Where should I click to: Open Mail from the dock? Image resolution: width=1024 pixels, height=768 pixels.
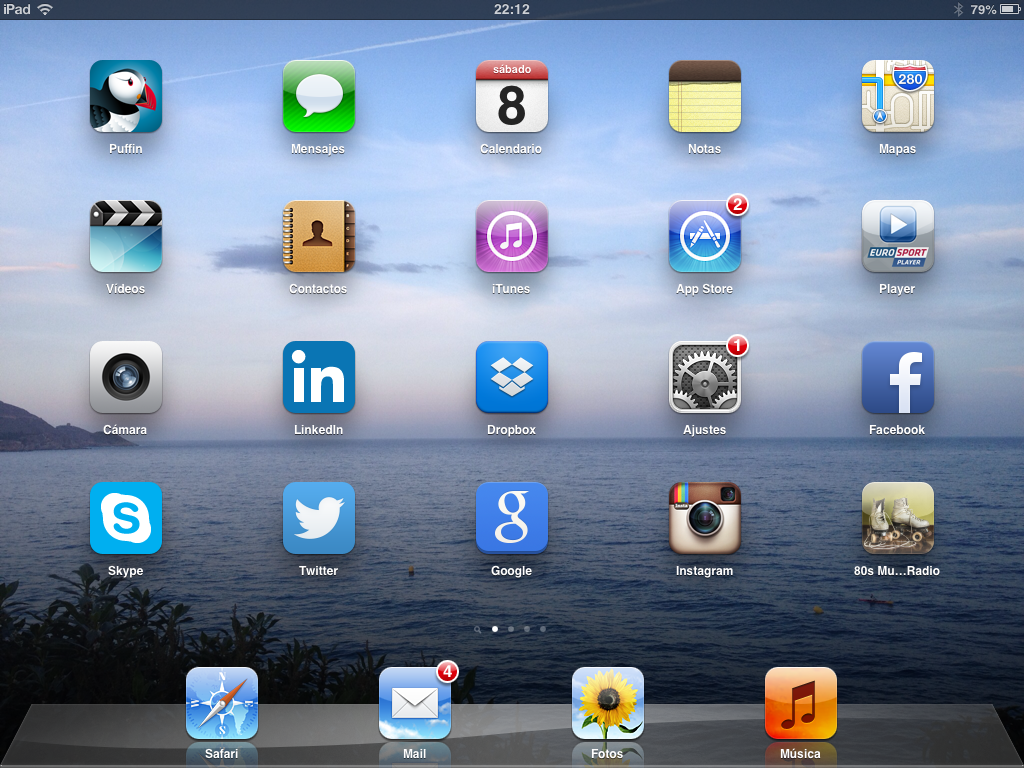click(415, 703)
